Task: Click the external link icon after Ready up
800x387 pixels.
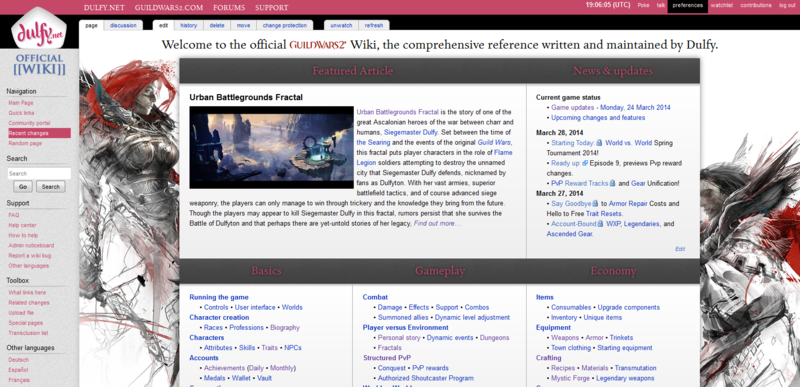Action: (x=585, y=164)
